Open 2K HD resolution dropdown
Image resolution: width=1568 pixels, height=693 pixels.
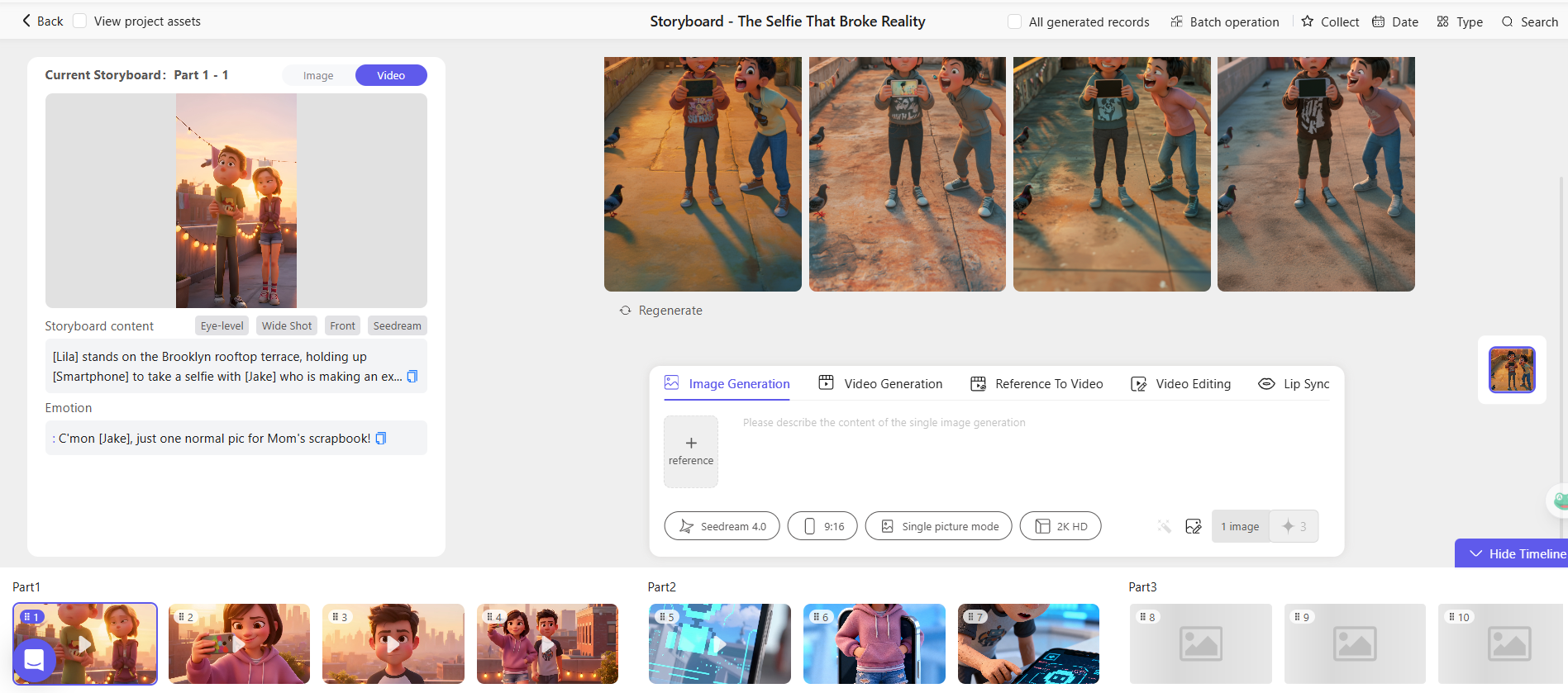tap(1060, 526)
